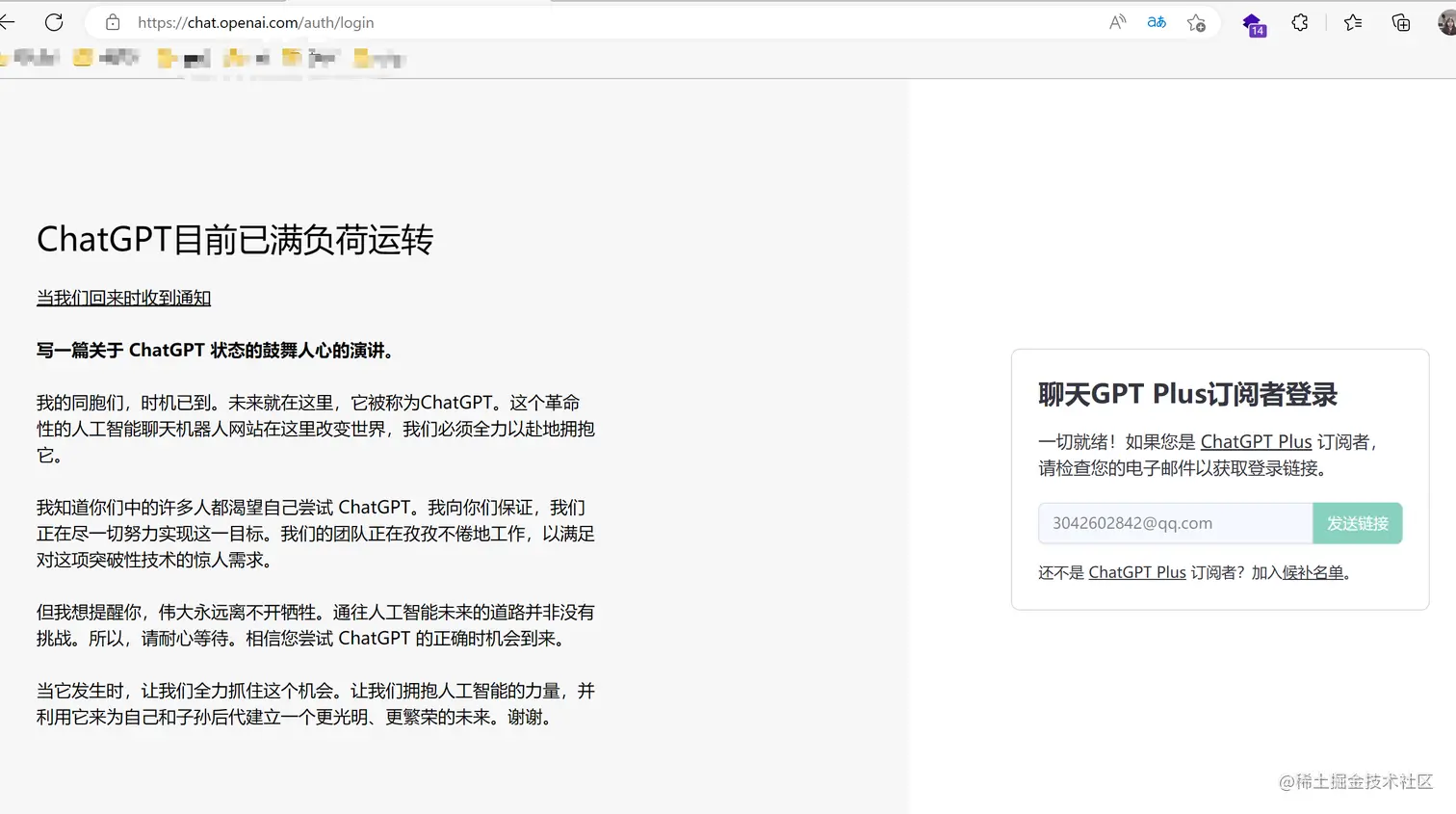Click the paragraph starting 我知道你们中的许多人

click(x=316, y=533)
